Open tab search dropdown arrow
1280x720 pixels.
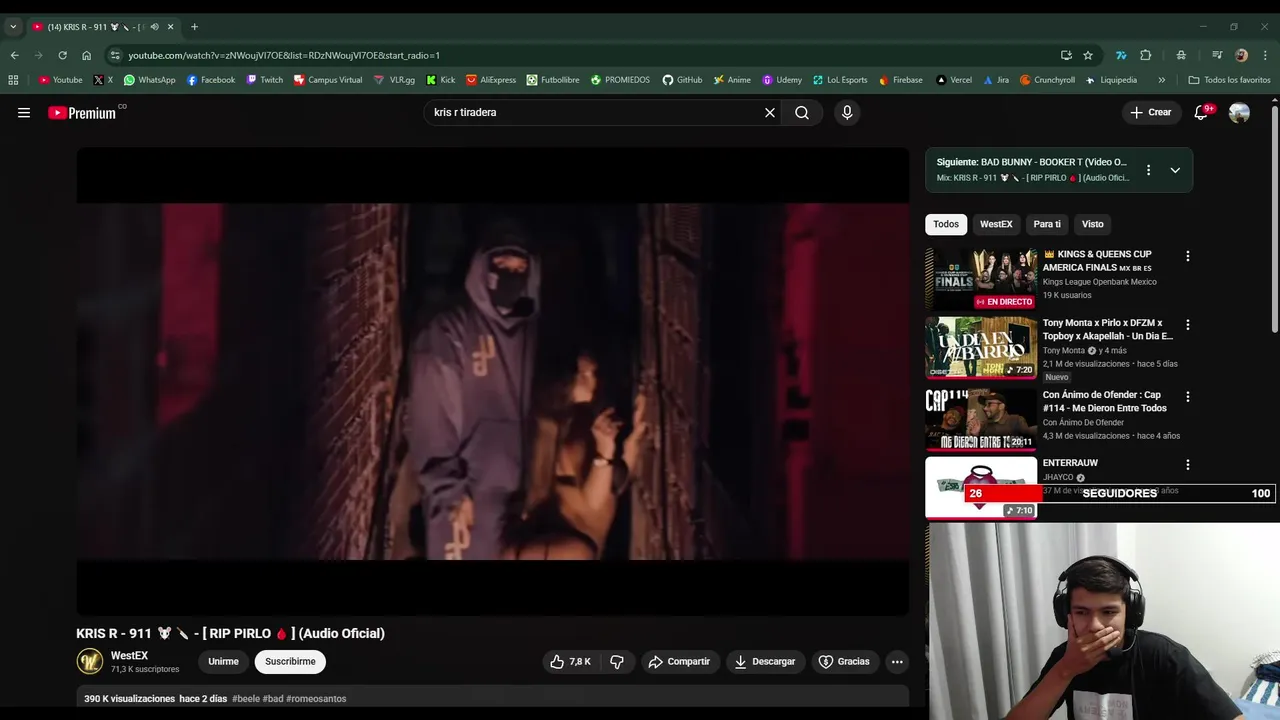tap(13, 27)
